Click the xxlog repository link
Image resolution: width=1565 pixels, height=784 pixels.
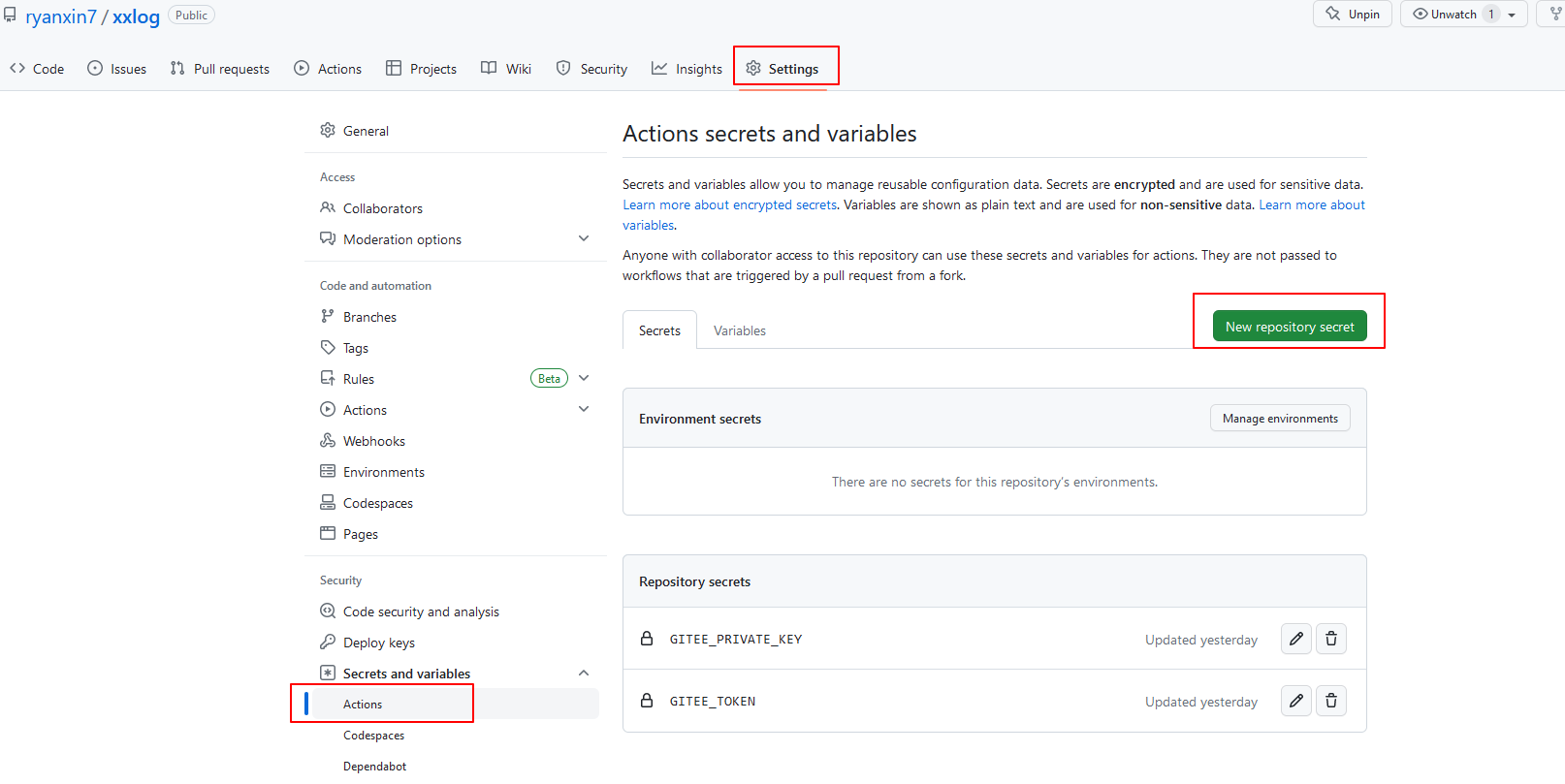pos(136,16)
